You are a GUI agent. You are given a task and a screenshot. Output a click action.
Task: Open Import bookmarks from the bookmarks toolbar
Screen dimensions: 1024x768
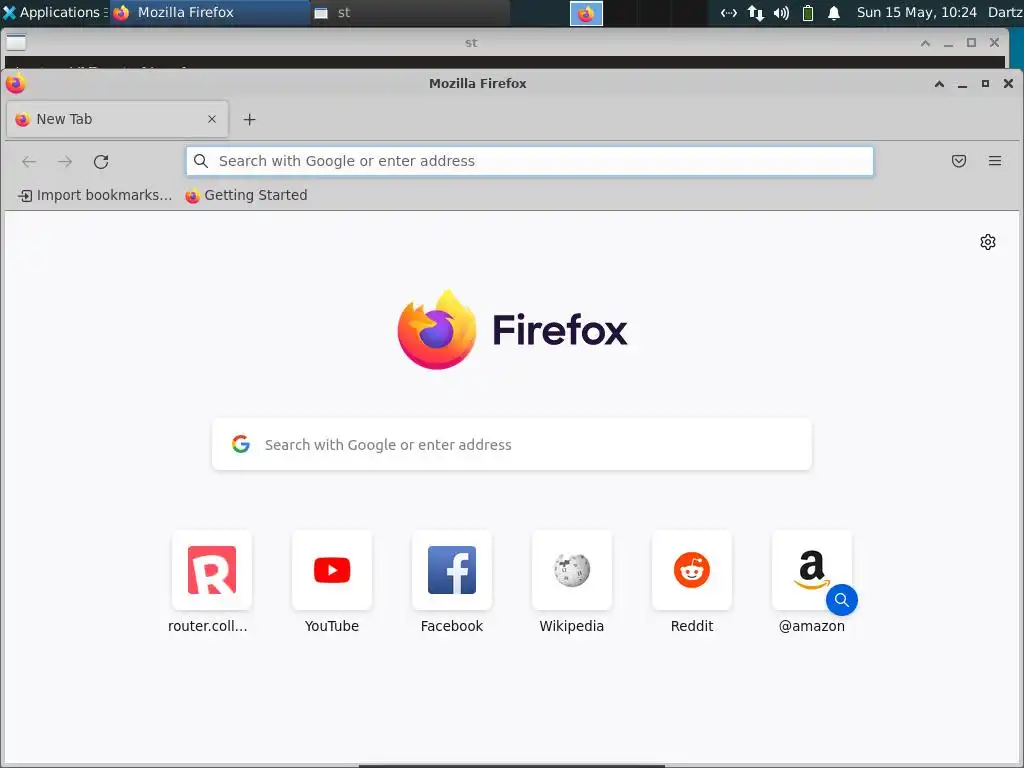point(95,195)
